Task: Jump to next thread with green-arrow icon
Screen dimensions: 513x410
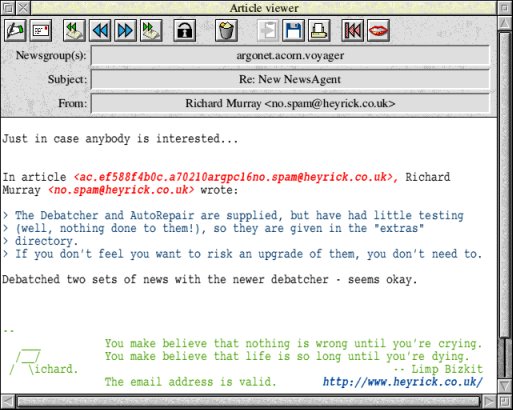Action: 151,30
